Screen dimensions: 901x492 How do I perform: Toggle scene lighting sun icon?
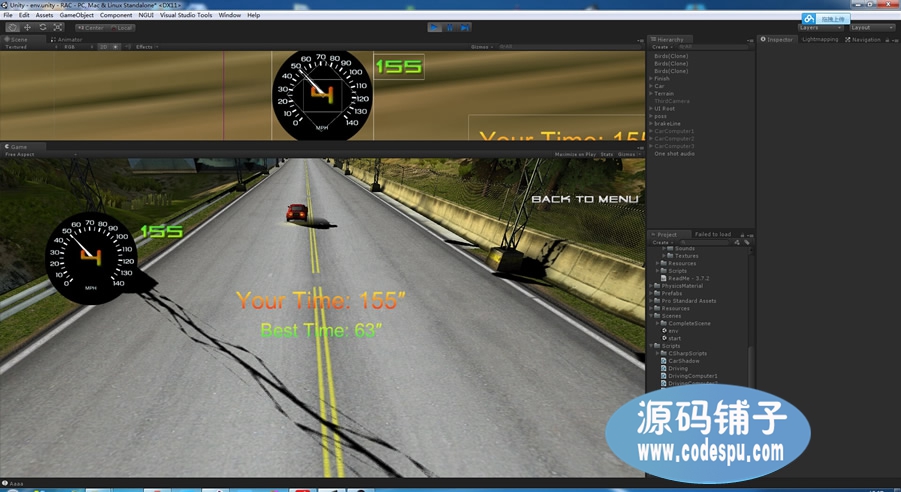click(115, 47)
